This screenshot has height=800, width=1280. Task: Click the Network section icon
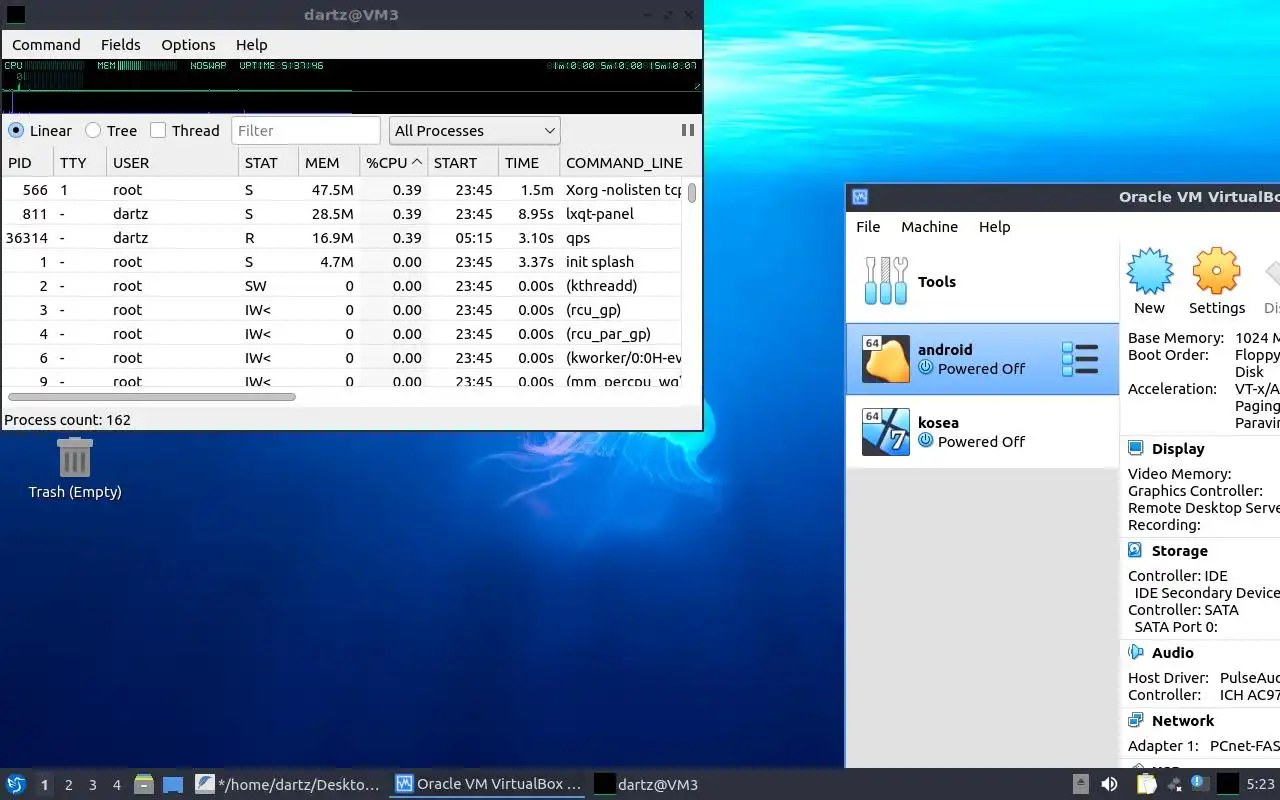(x=1135, y=720)
